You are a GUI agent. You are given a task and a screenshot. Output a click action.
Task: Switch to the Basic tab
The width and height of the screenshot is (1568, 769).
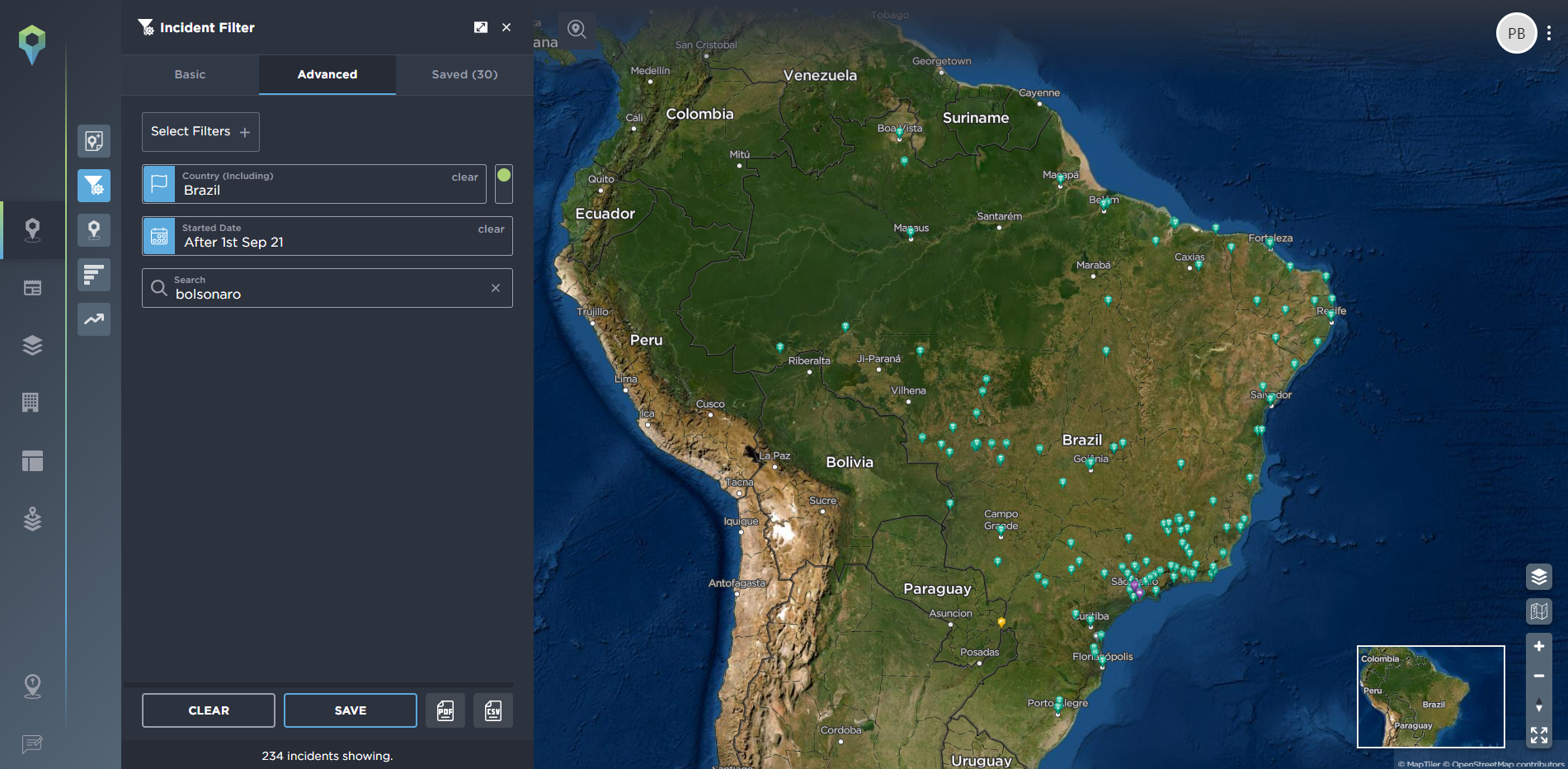point(190,74)
